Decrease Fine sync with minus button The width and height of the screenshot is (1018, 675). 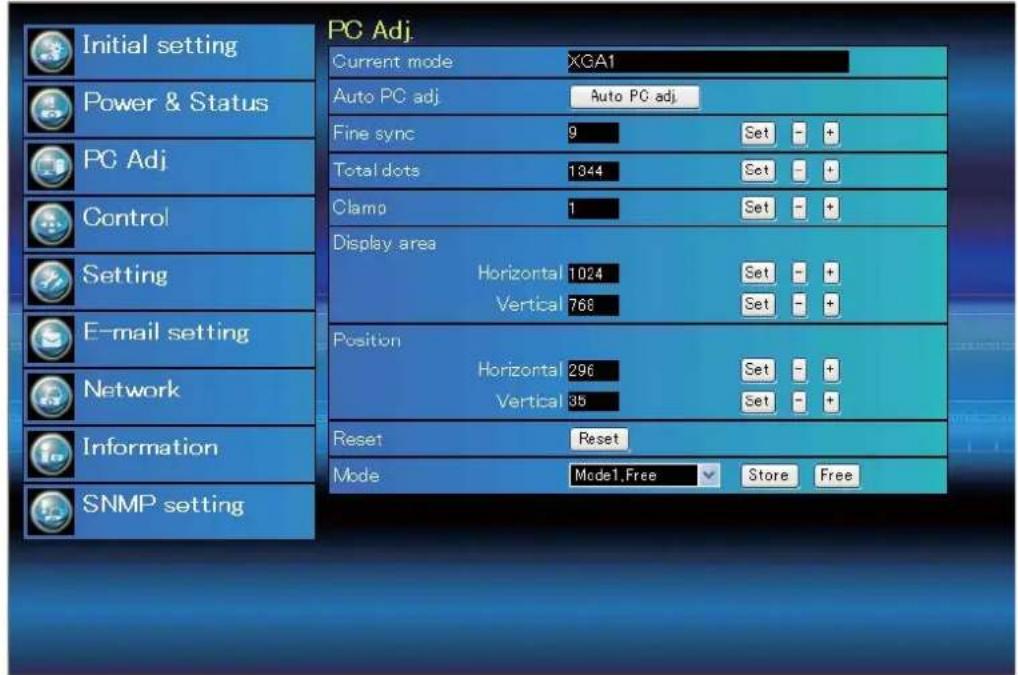(799, 134)
